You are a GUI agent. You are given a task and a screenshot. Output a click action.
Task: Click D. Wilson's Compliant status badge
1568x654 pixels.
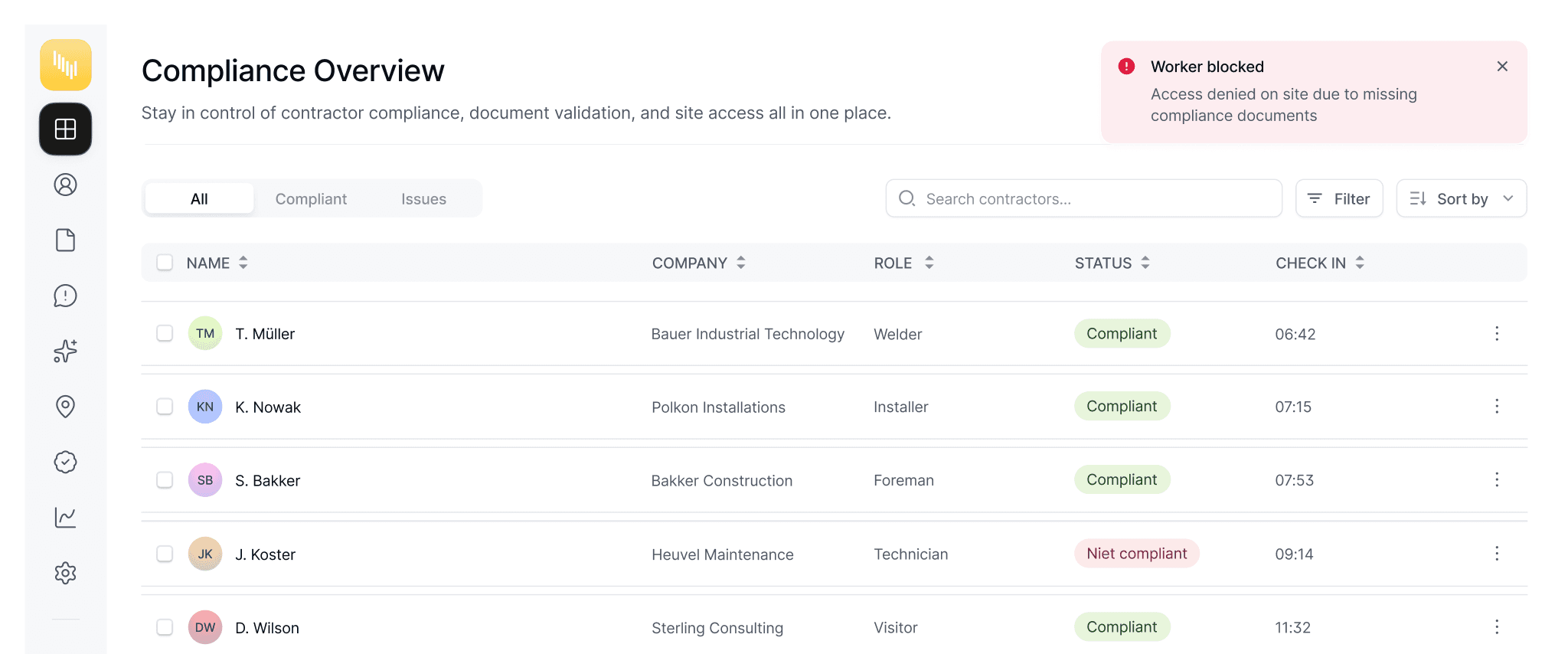click(x=1122, y=626)
